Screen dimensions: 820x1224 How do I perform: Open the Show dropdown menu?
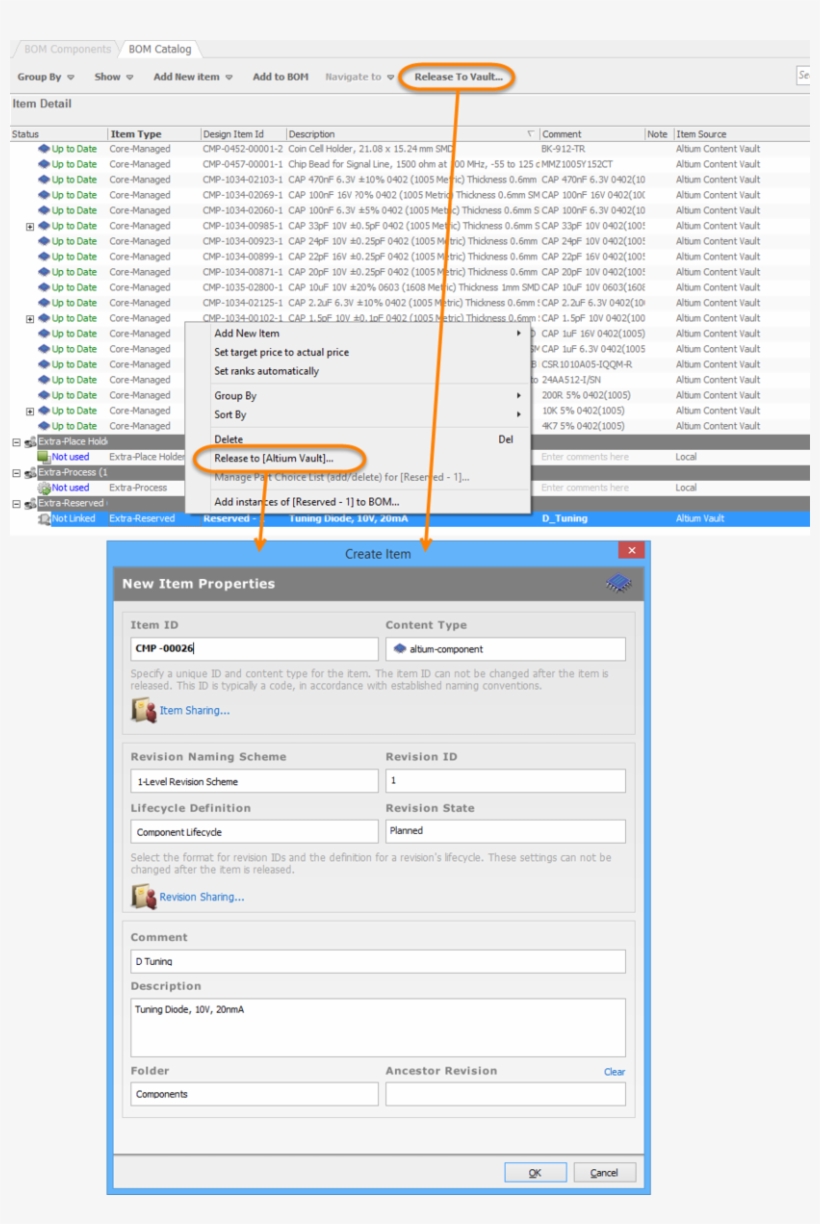tap(114, 77)
